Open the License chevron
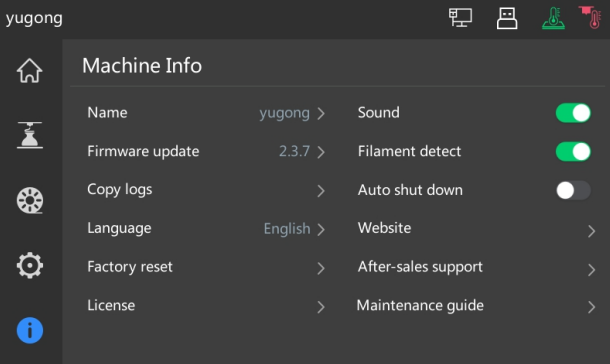Image resolution: width=610 pixels, height=364 pixels. tap(321, 307)
